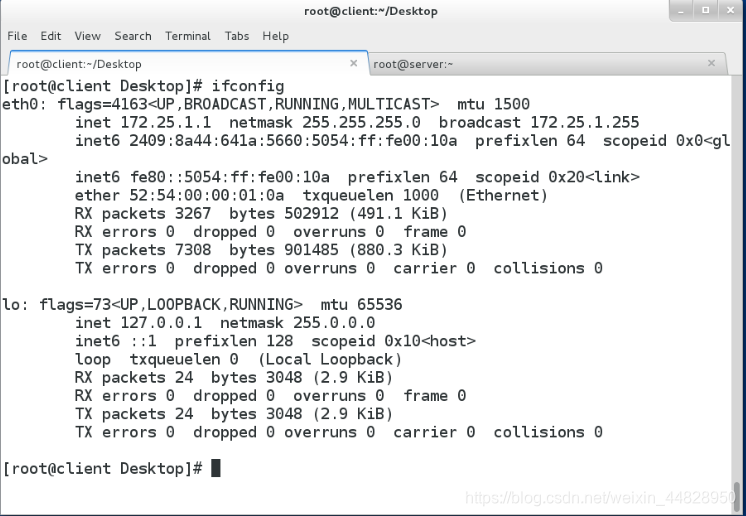The image size is (746, 516).
Task: Maximize the terminal window
Action: point(706,10)
